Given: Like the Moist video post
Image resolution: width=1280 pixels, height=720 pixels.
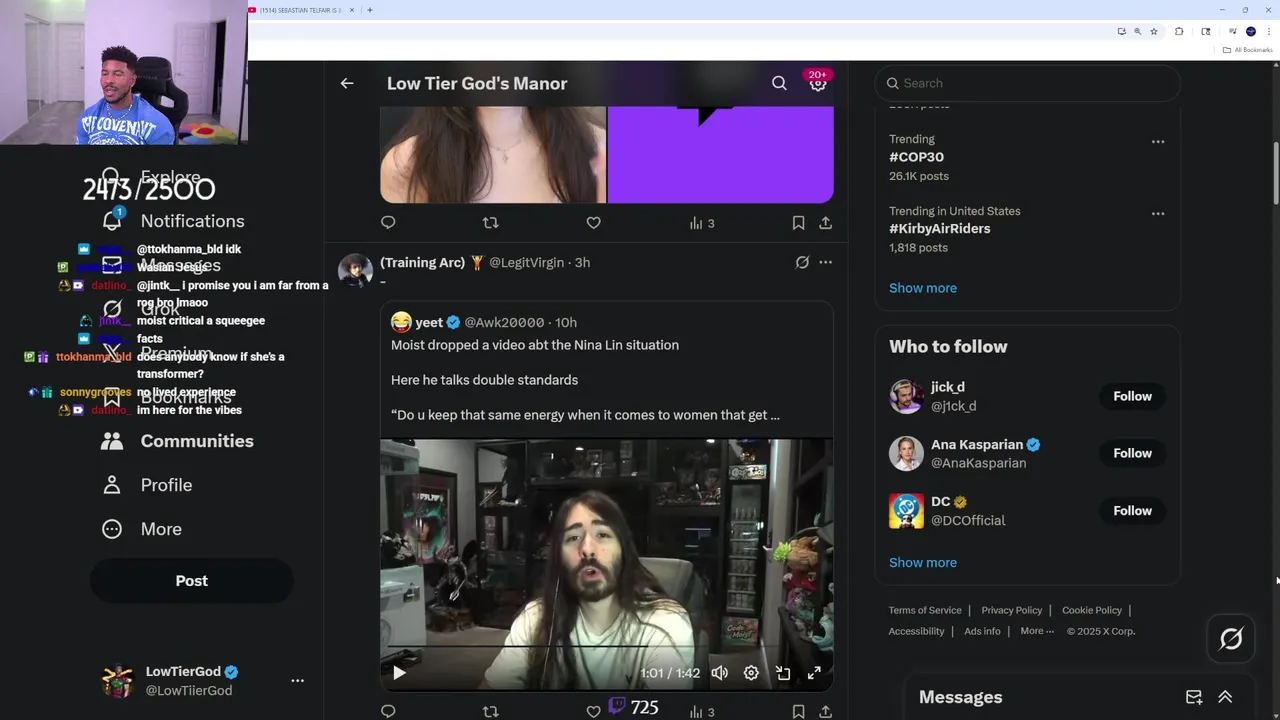Looking at the screenshot, I should [x=593, y=711].
